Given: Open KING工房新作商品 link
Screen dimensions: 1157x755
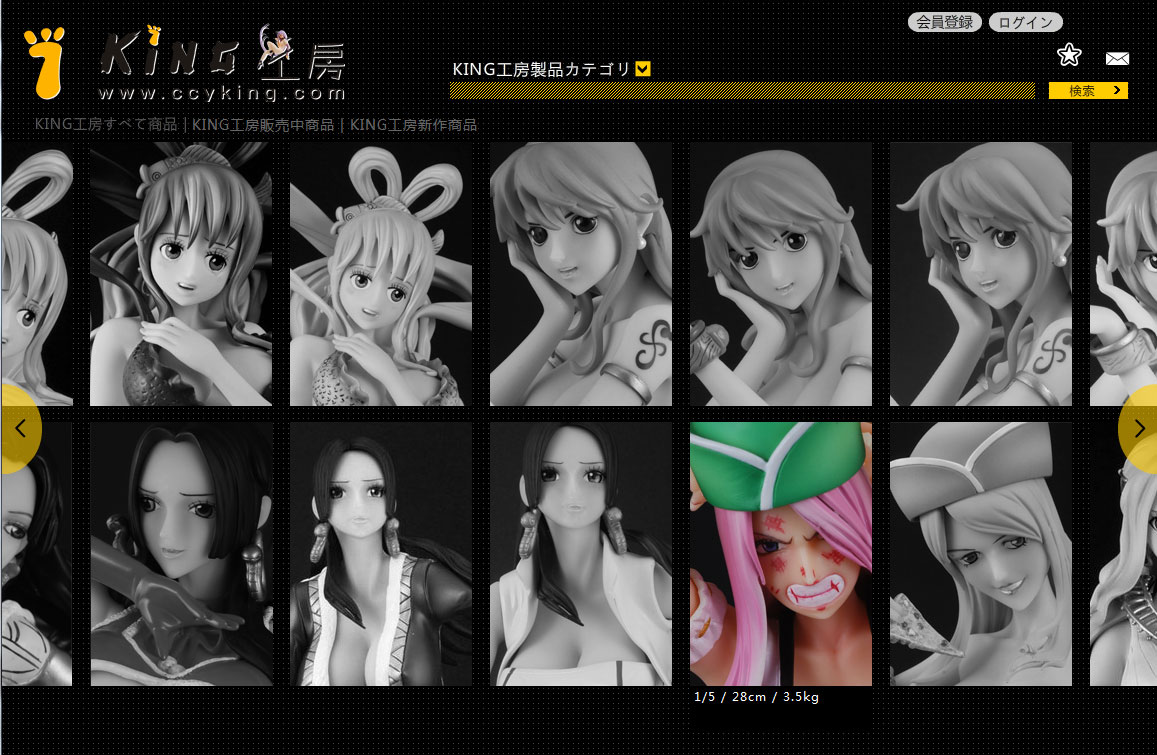Looking at the screenshot, I should click(413, 124).
